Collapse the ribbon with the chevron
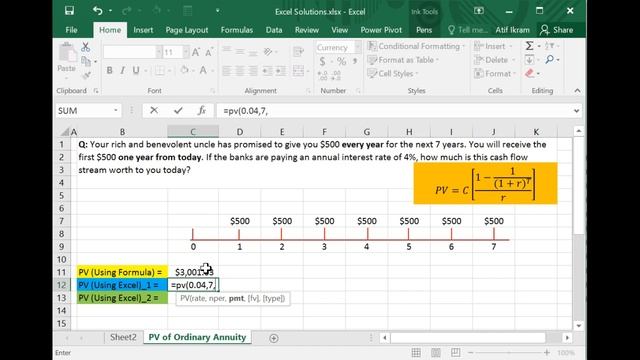The width and height of the screenshot is (640, 360). pyautogui.click(x=577, y=91)
